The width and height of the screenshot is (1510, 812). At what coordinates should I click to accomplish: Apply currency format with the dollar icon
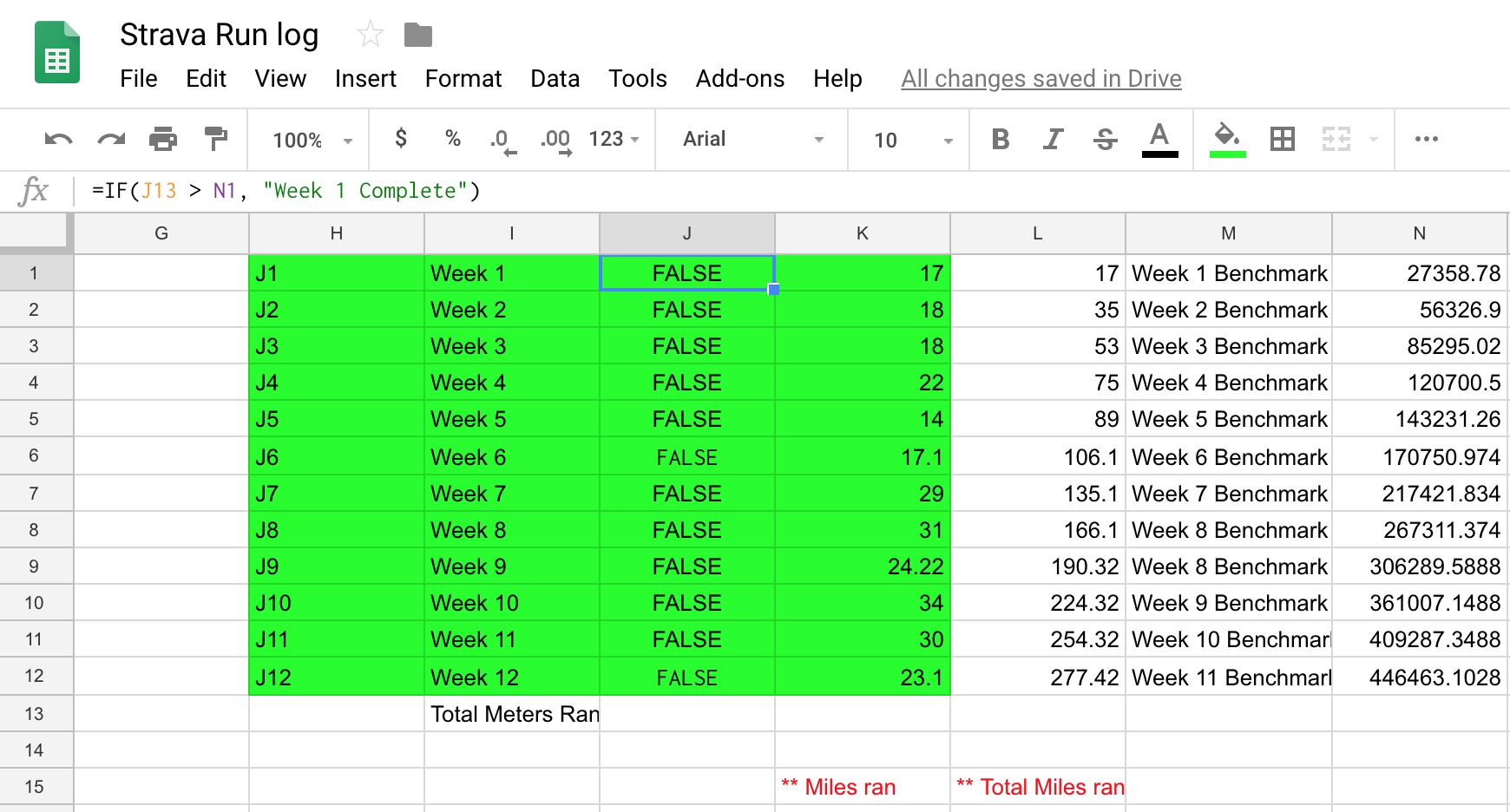(x=400, y=139)
